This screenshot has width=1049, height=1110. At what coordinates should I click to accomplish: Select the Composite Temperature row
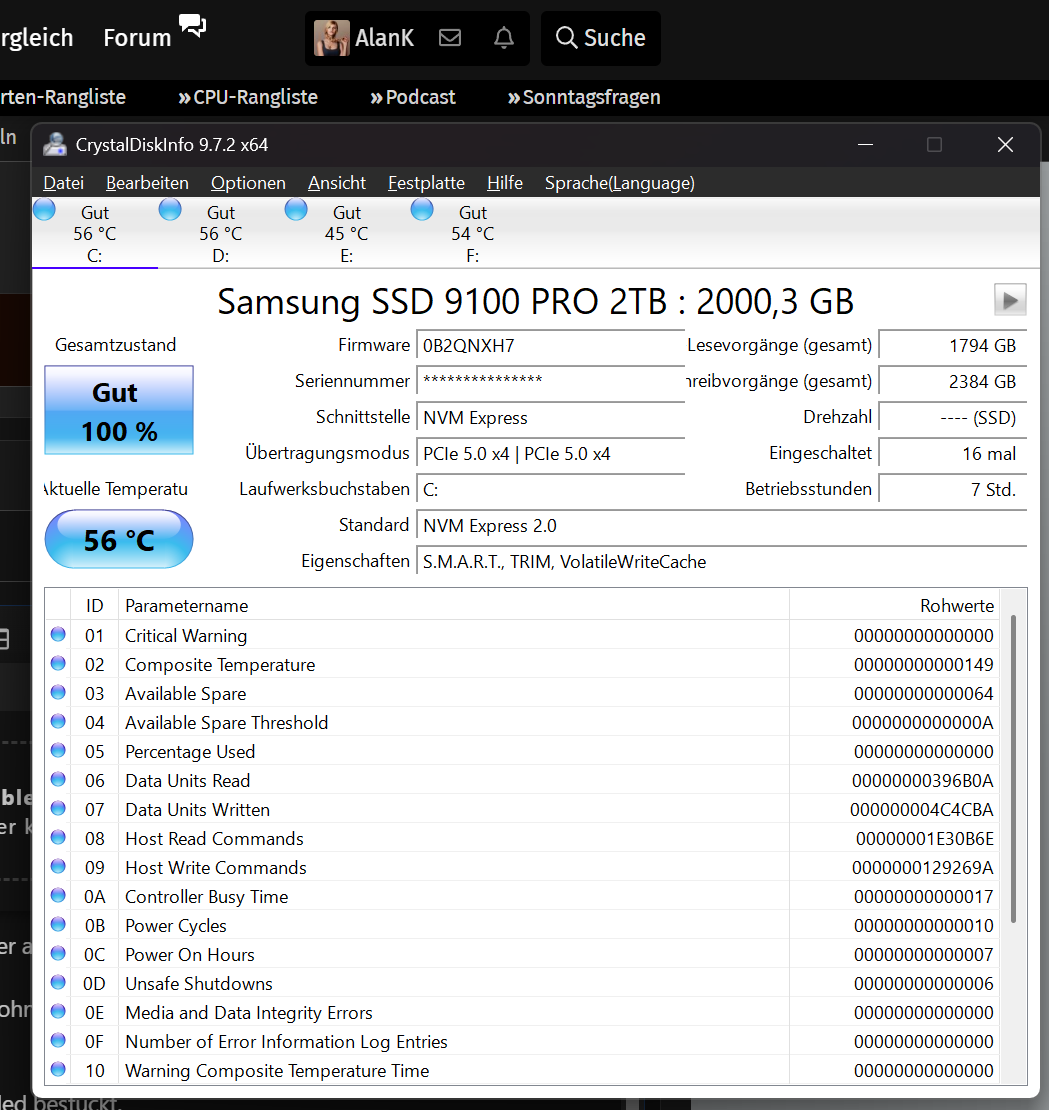click(522, 665)
